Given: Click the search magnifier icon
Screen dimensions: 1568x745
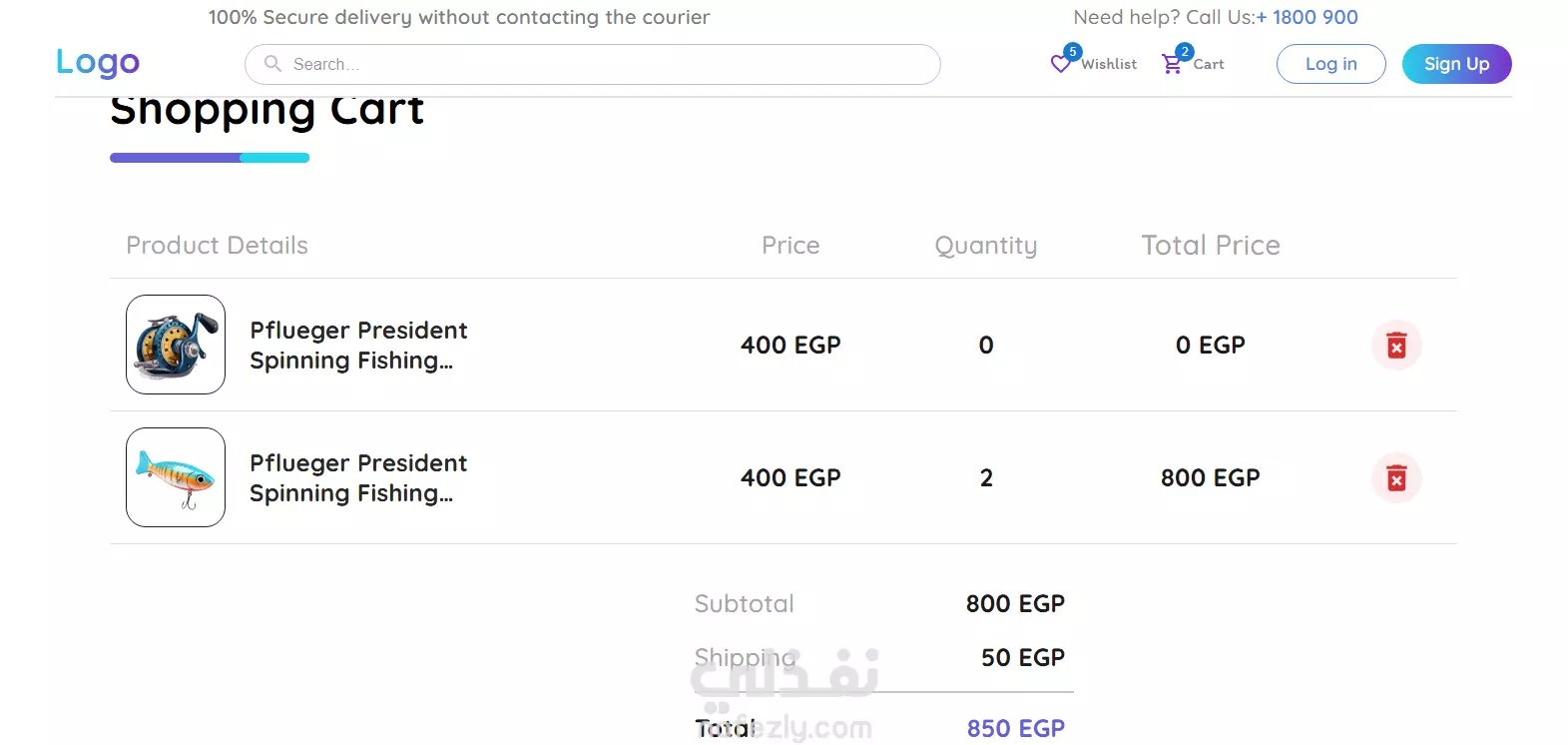Looking at the screenshot, I should pos(272,64).
